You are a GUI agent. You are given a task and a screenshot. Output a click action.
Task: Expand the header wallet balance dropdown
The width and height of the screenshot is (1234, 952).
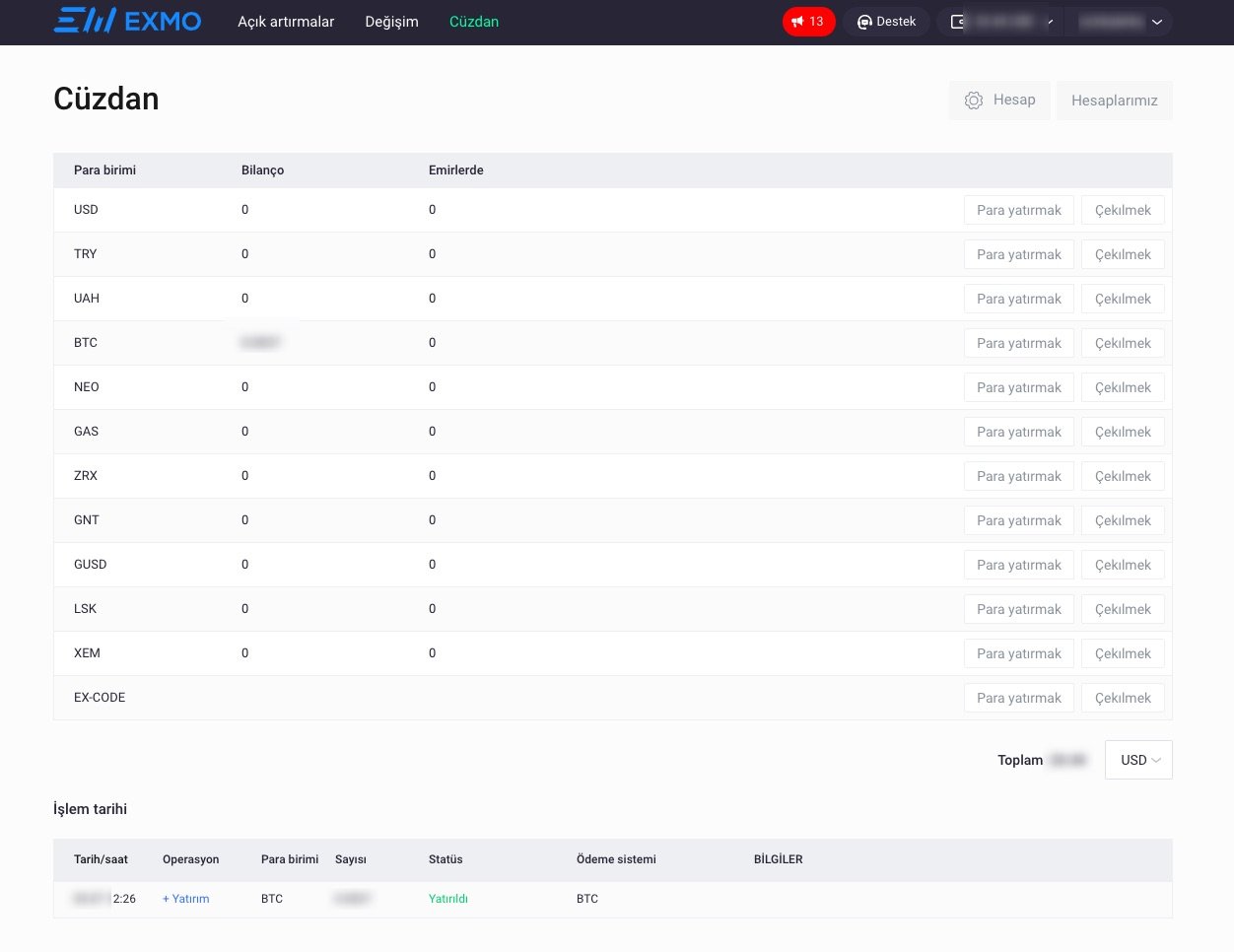click(x=1051, y=22)
